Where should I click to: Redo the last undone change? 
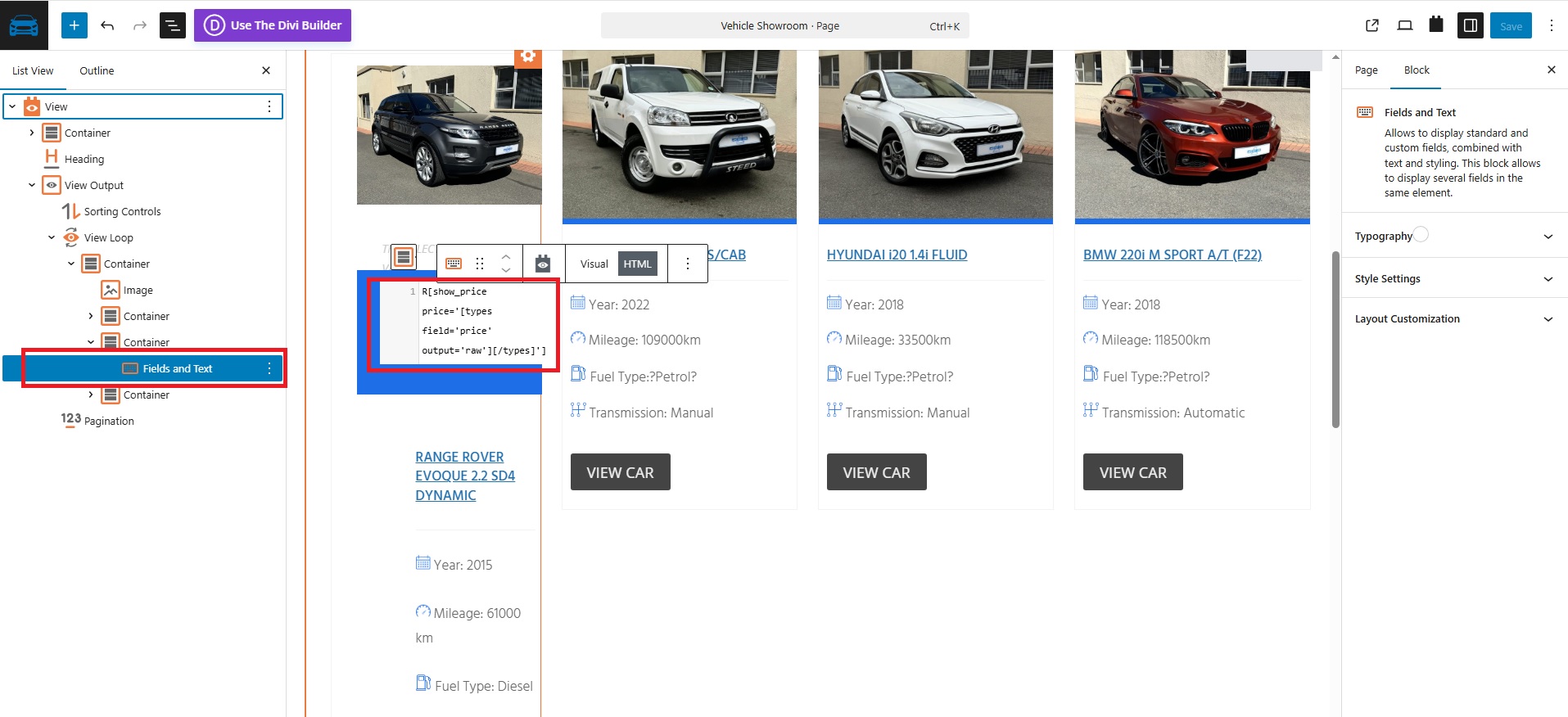pyautogui.click(x=140, y=25)
